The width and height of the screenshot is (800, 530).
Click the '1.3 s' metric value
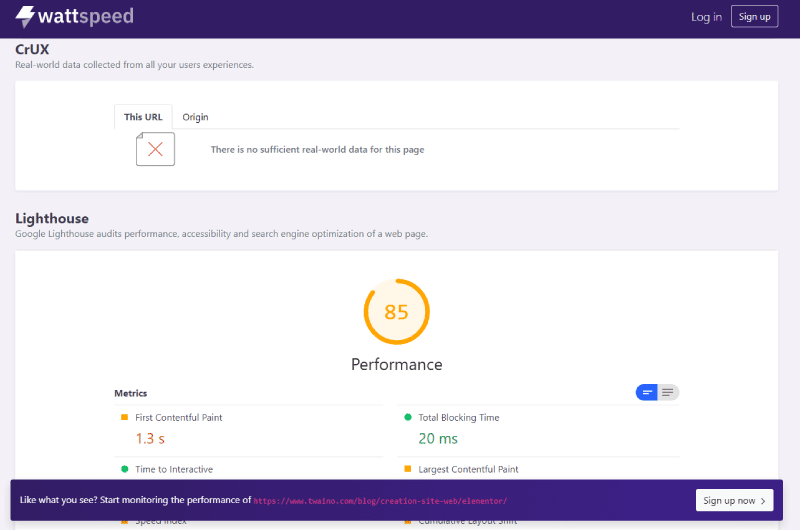click(150, 439)
